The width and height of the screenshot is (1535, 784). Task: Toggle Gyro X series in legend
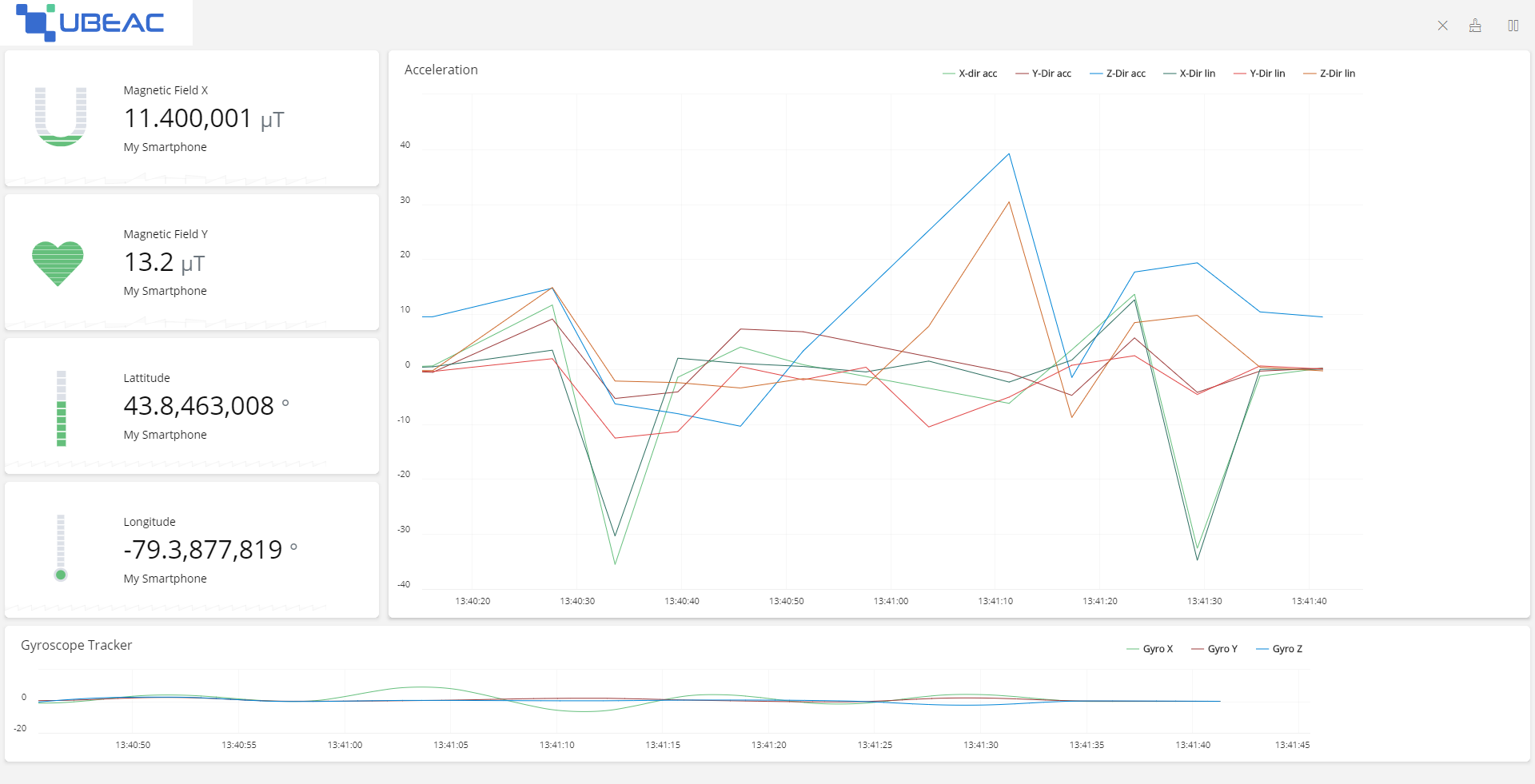1150,649
